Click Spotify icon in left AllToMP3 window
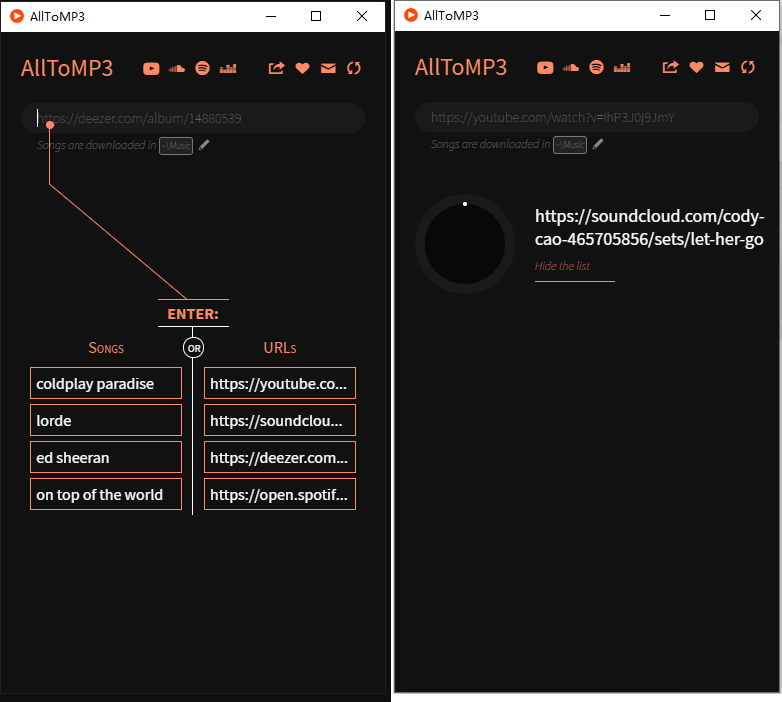782x702 pixels. click(202, 68)
